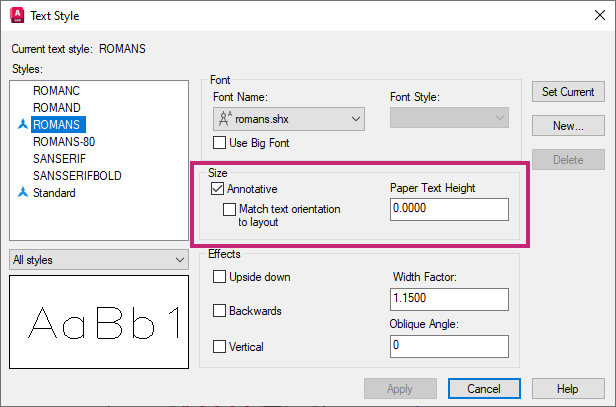Image resolution: width=616 pixels, height=407 pixels.
Task: Select SANSSERIFBOLD style from list
Action: tap(77, 176)
